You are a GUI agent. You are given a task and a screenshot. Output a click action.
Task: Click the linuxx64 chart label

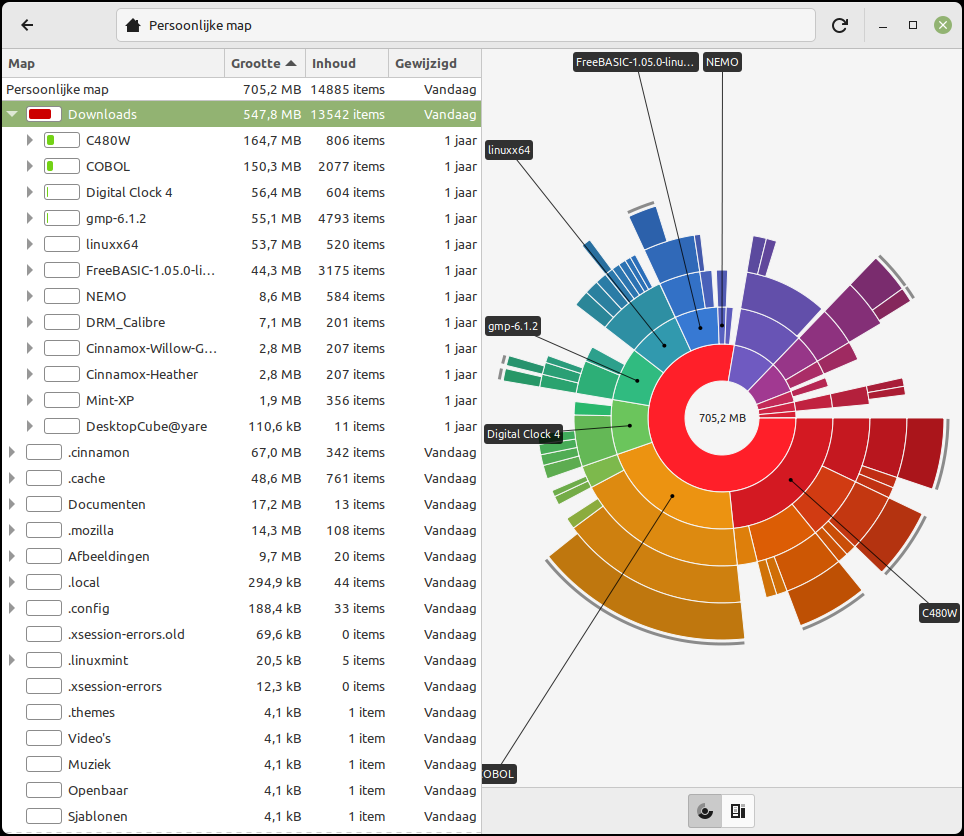pyautogui.click(x=508, y=150)
